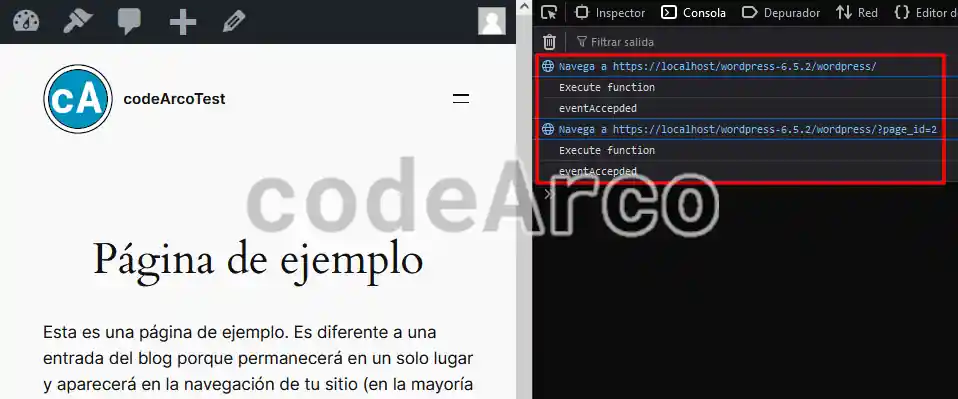Open the hamburger navigation menu
958x399 pixels.
pyautogui.click(x=461, y=98)
